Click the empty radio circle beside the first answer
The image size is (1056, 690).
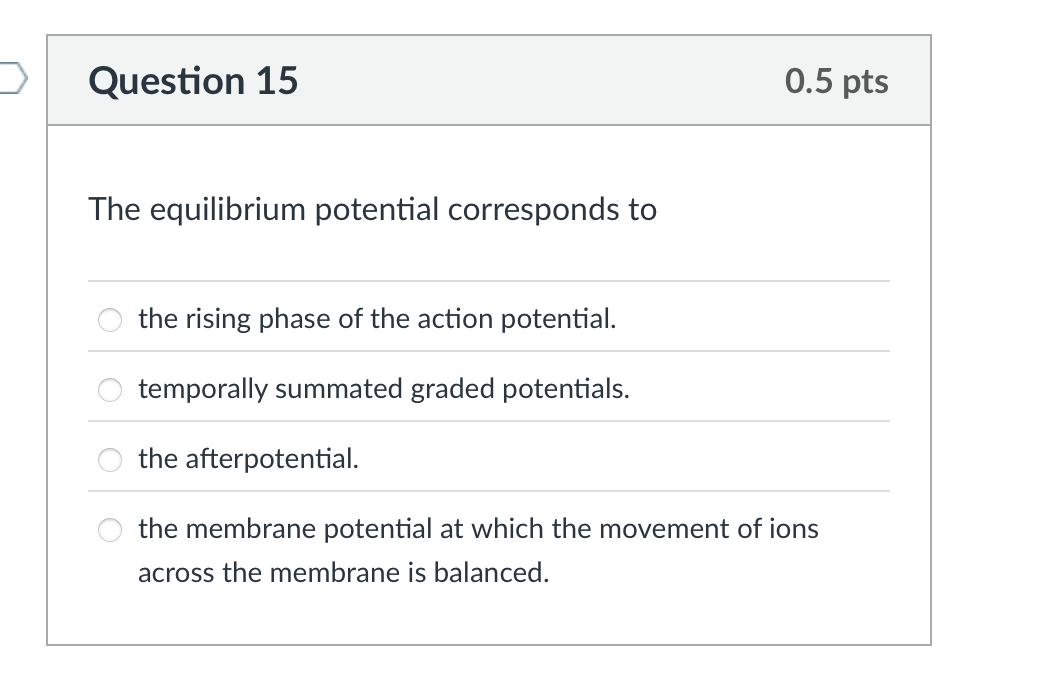(109, 319)
